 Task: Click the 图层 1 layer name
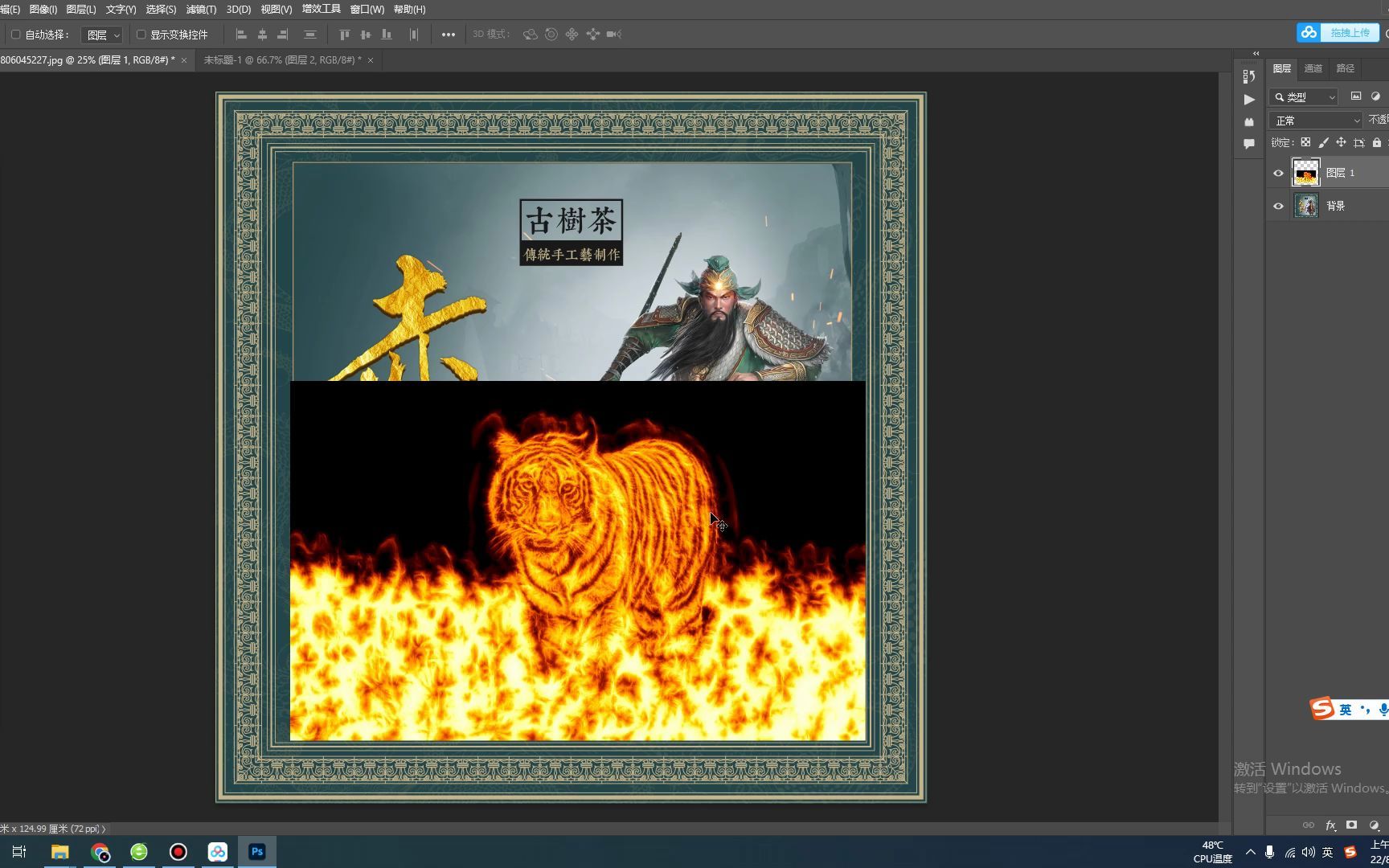[1340, 173]
